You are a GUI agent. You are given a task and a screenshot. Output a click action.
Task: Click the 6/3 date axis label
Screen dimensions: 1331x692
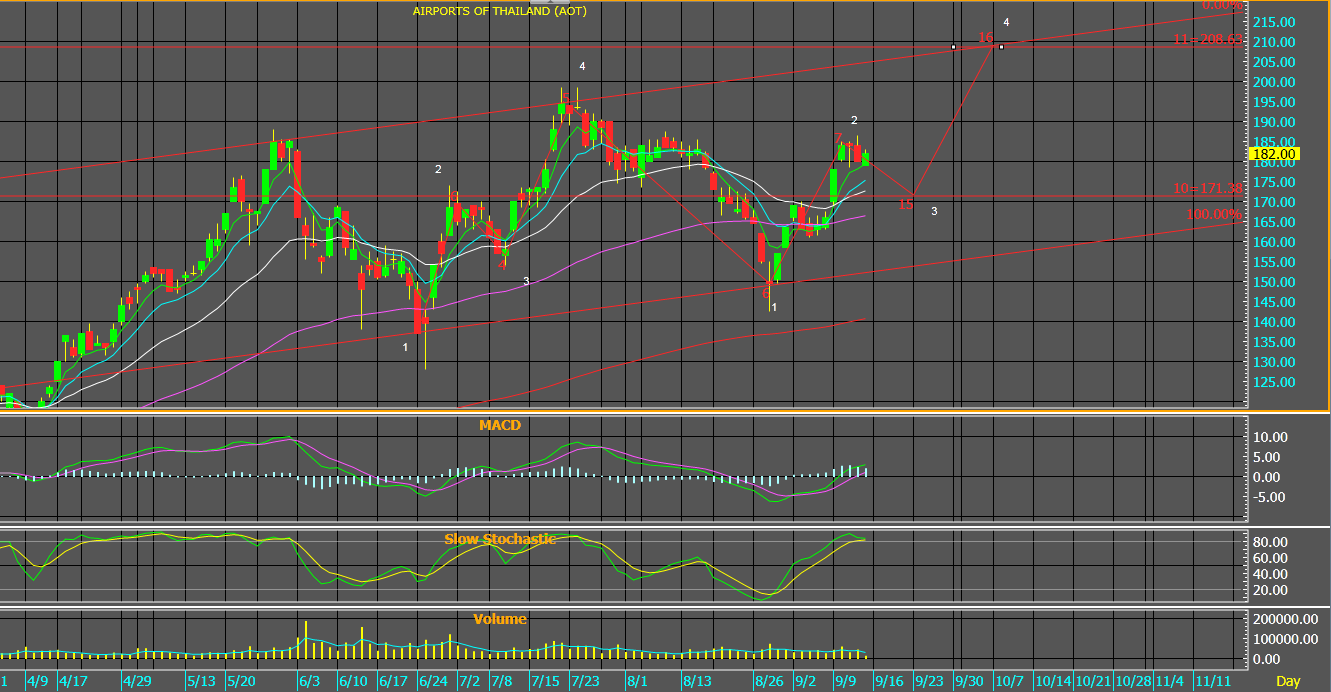point(309,681)
